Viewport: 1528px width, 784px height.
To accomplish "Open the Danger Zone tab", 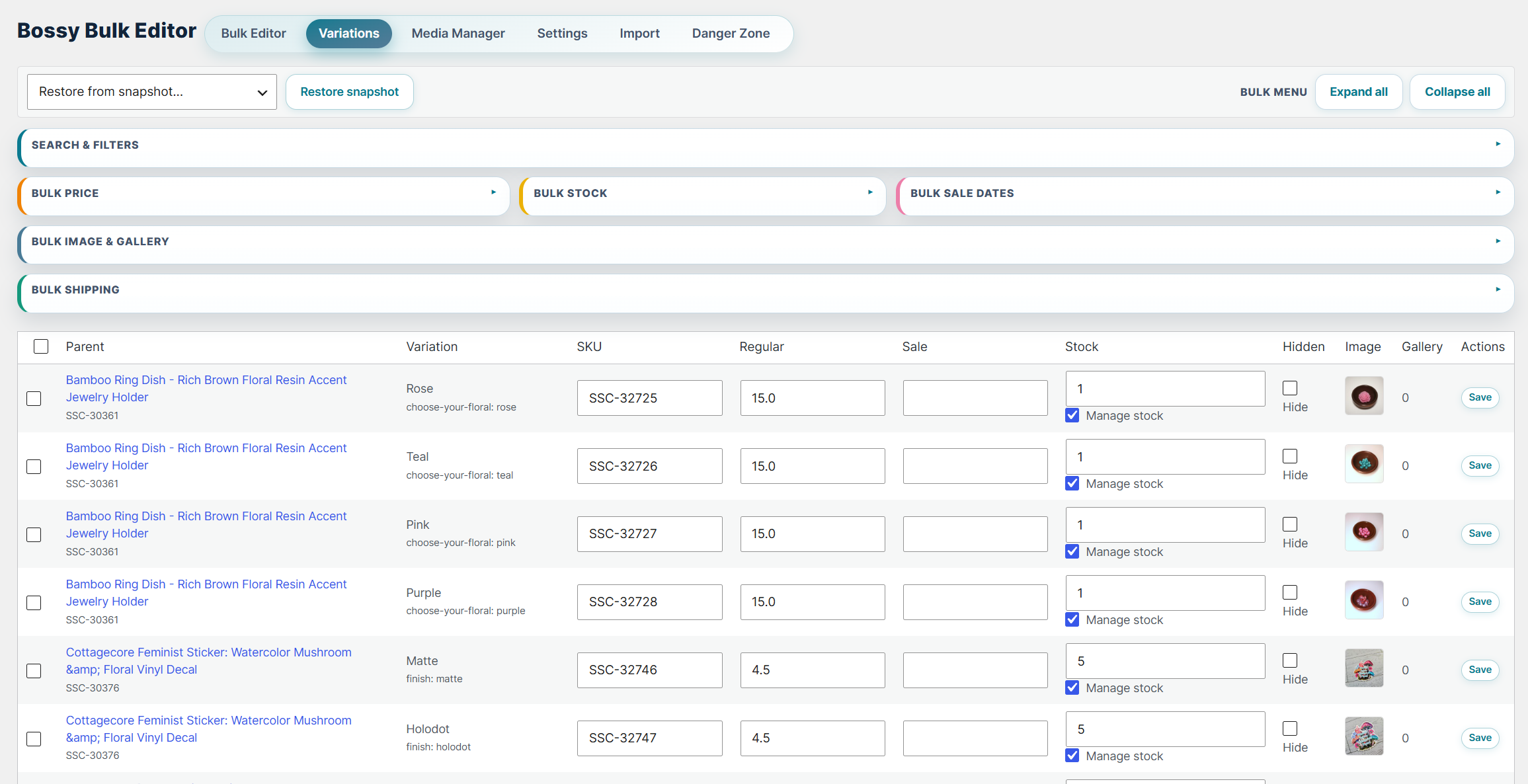I will [x=731, y=34].
